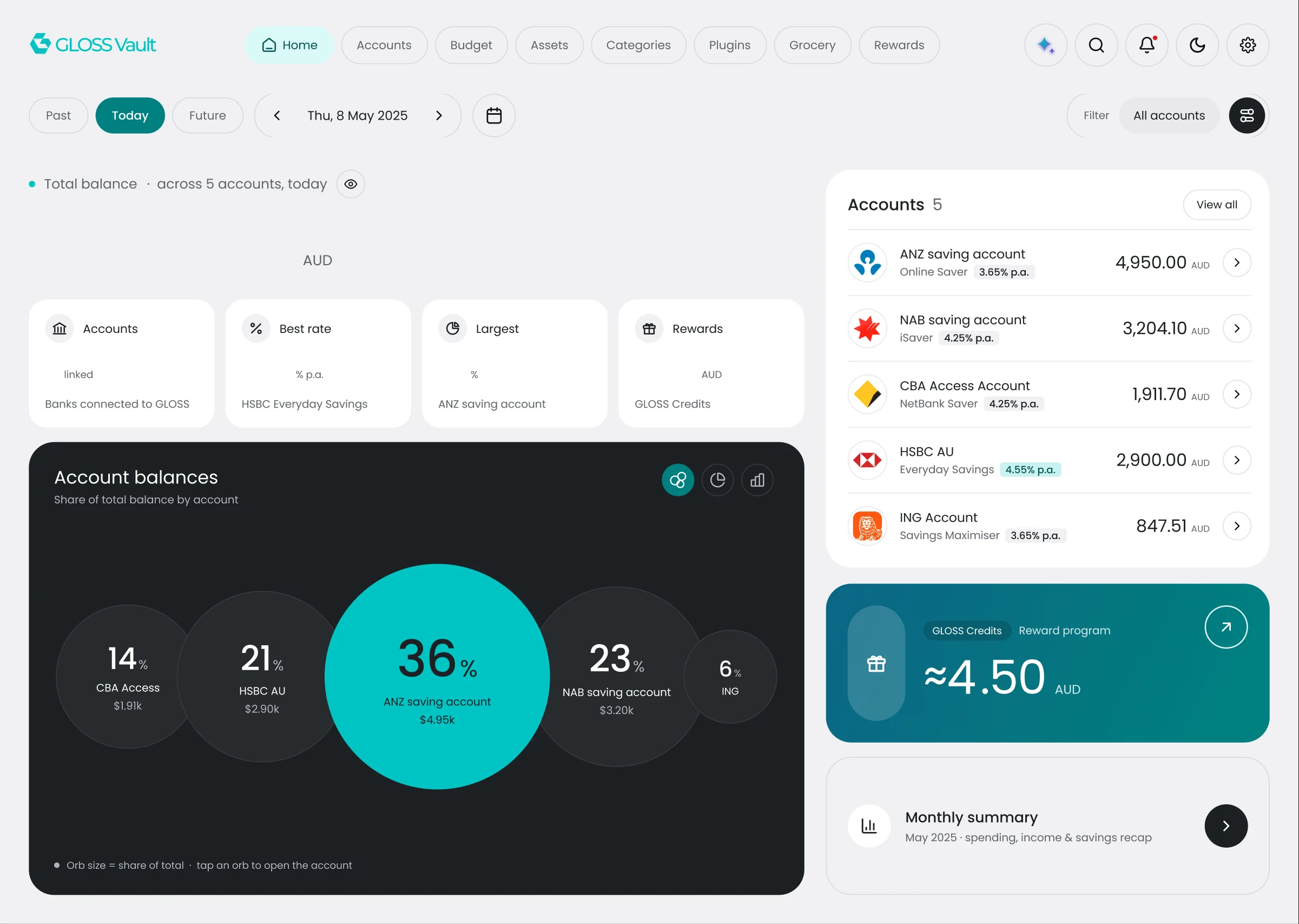Click the ANZ bank logo icon

867,263
